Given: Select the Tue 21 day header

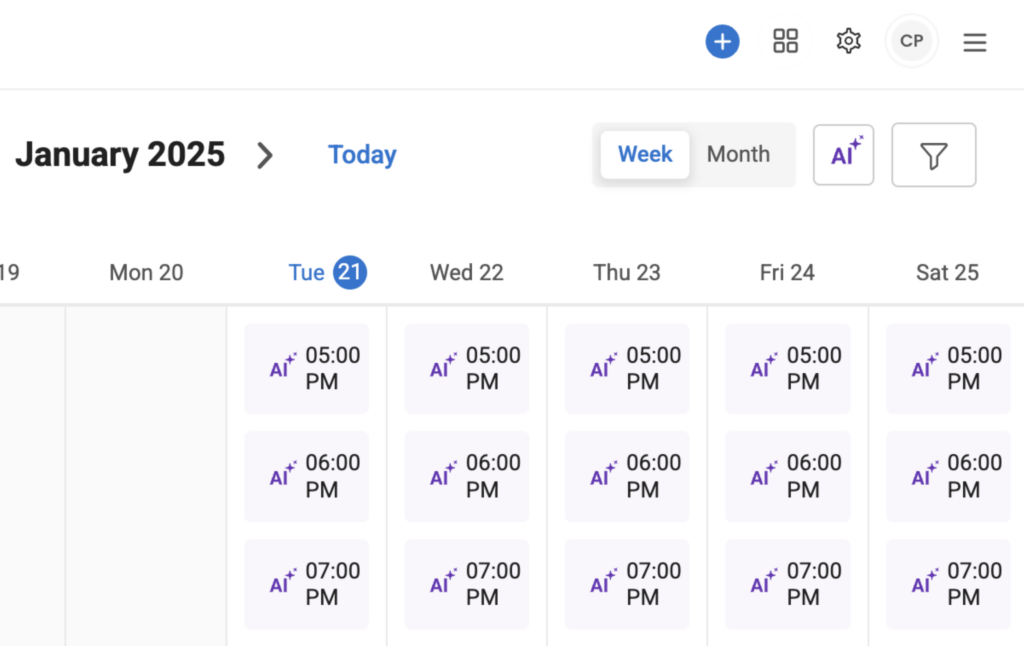Looking at the screenshot, I should tap(327, 272).
